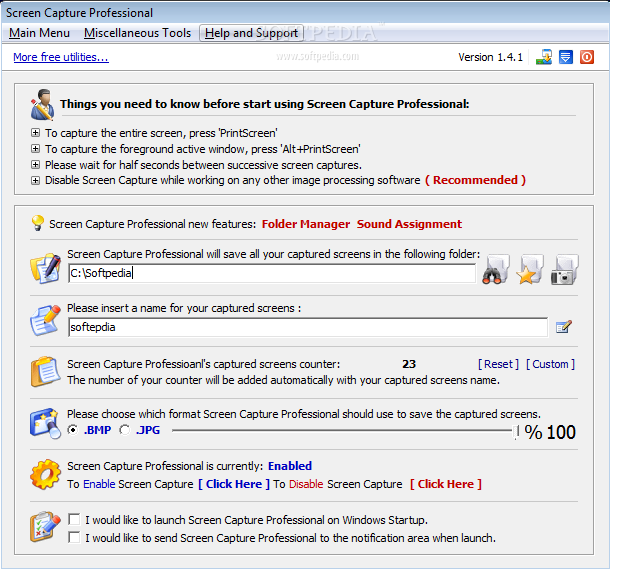Click the image quality slider handle
Image resolution: width=637 pixels, height=573 pixels.
[x=516, y=432]
